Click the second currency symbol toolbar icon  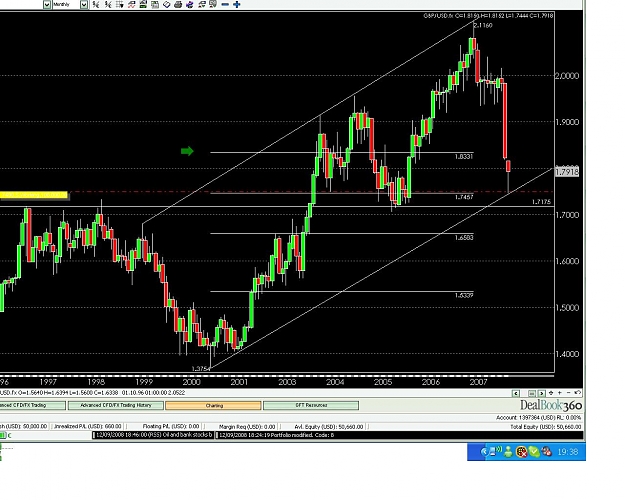click(108, 4)
